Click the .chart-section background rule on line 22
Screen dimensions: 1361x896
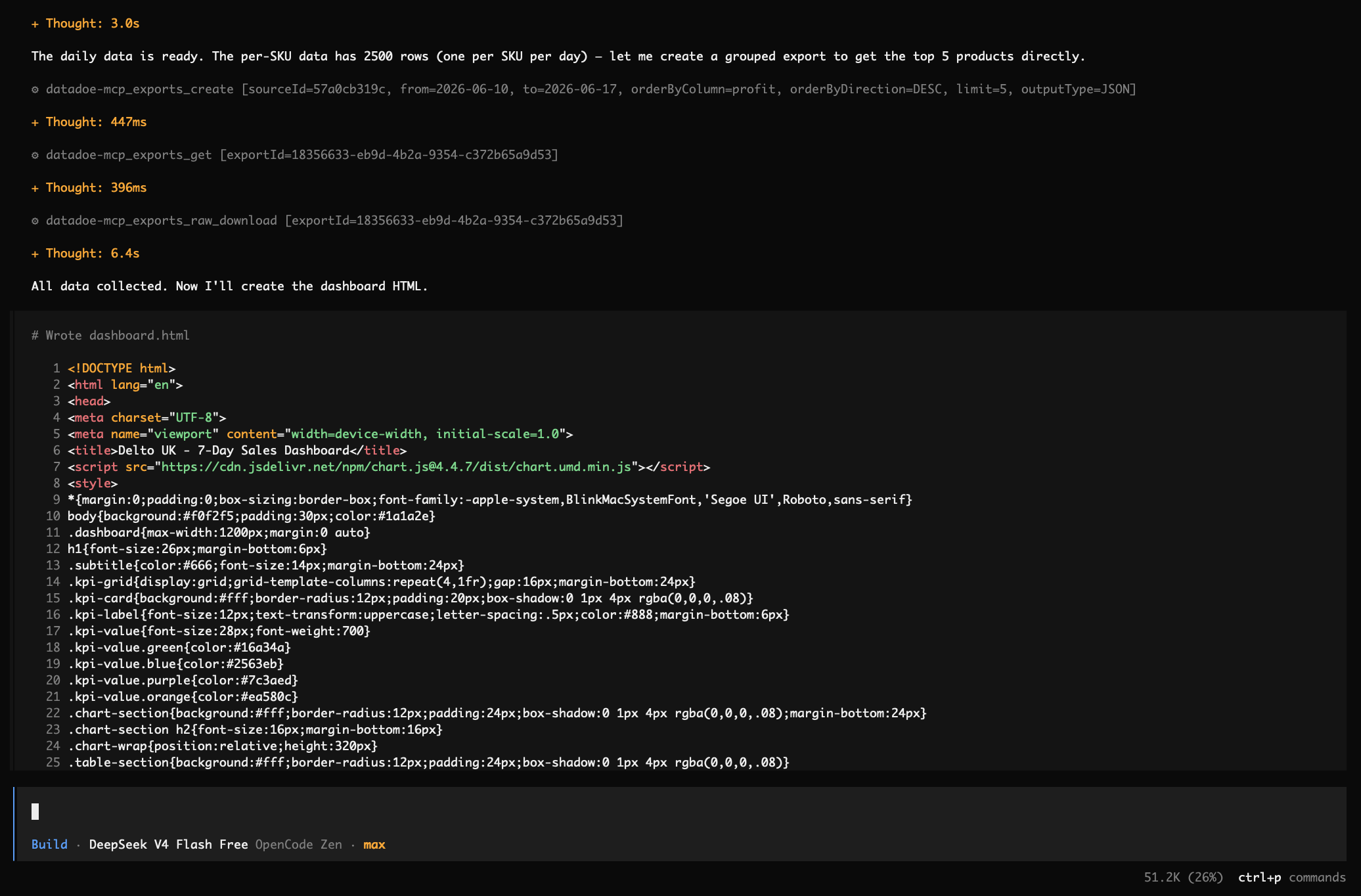[497, 713]
